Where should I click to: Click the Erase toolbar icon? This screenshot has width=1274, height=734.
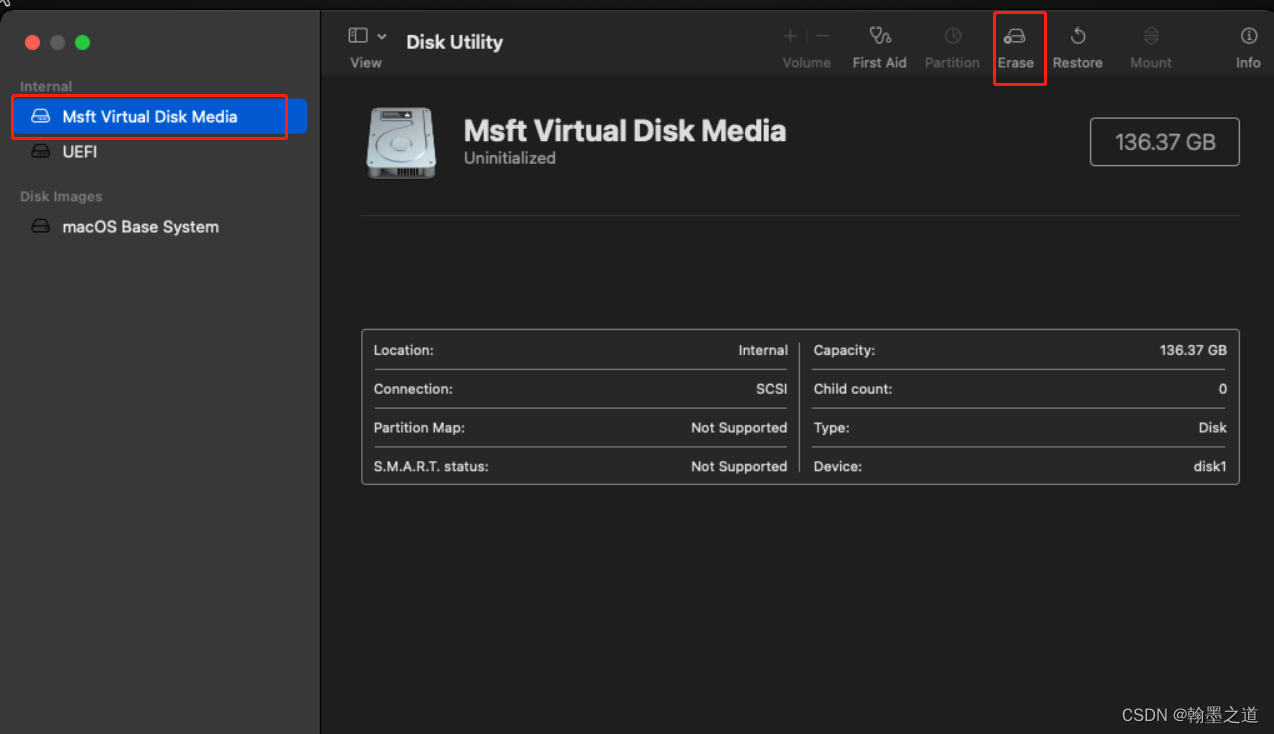1015,37
